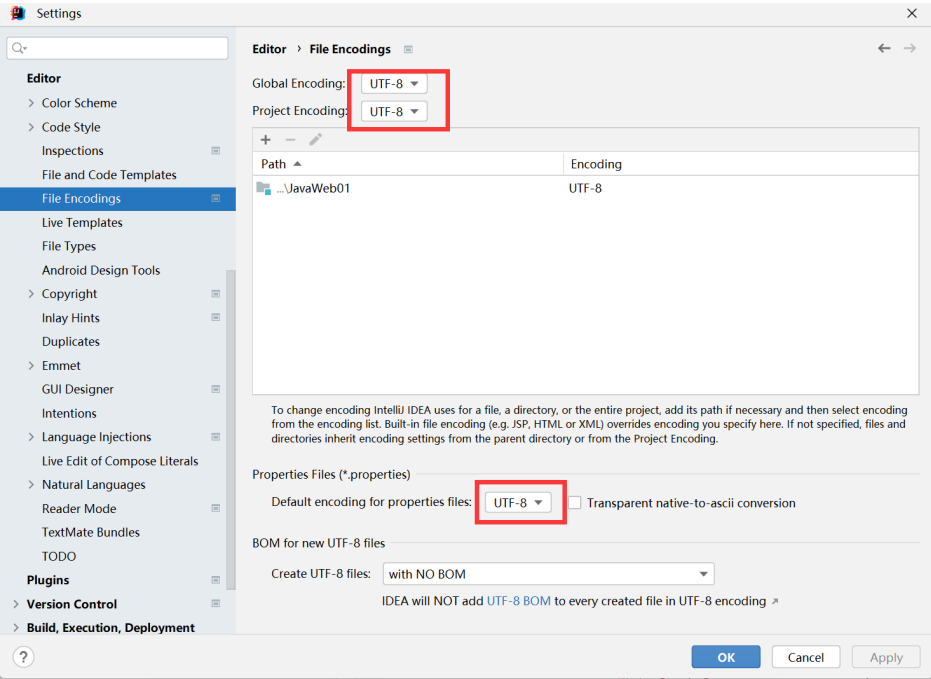Select Live Edit of Compose Literals
The height and width of the screenshot is (679, 931).
pos(120,461)
